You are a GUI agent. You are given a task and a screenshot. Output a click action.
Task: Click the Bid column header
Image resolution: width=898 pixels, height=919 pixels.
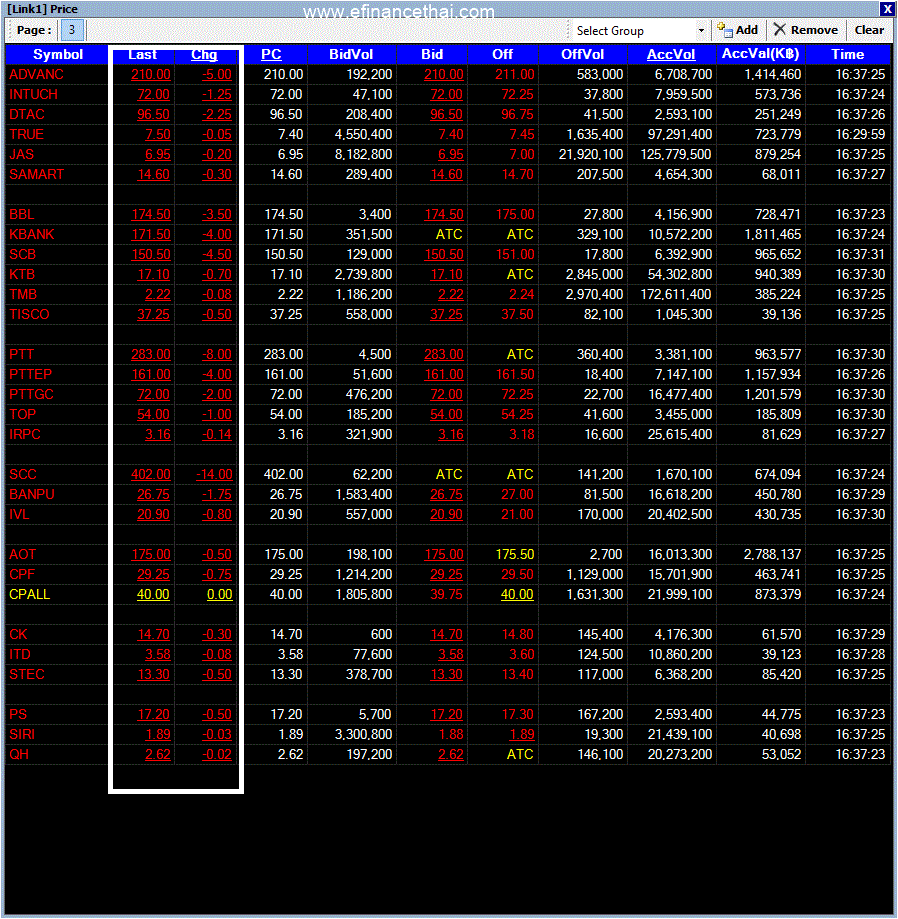432,55
